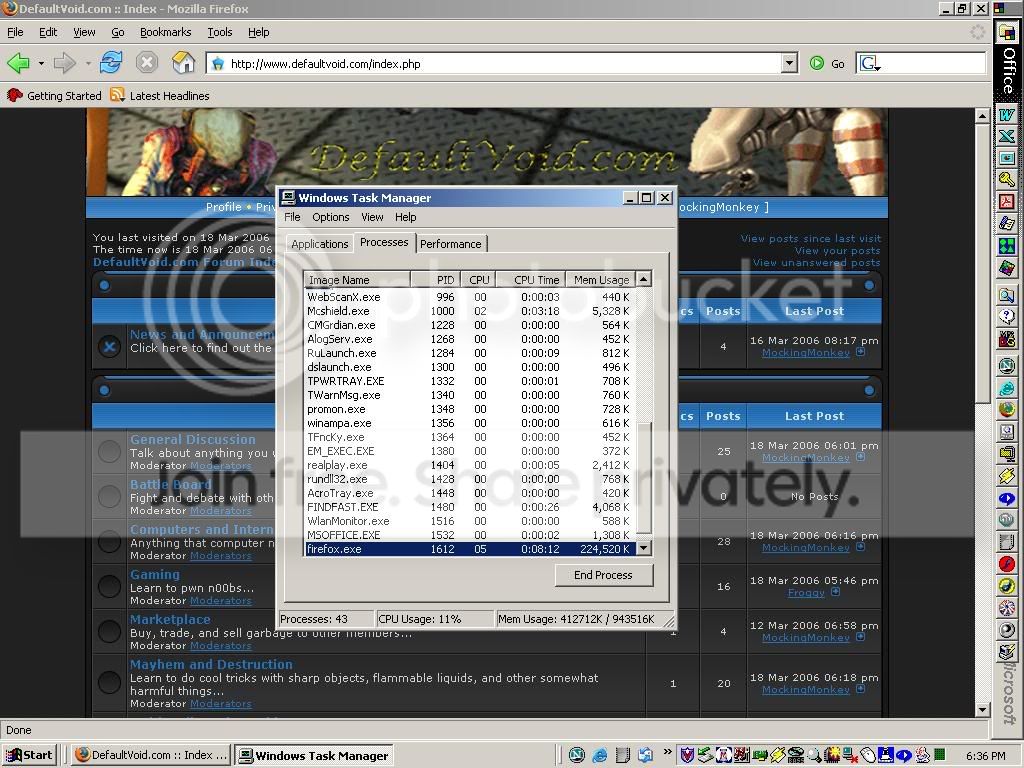Click Internet Explorer quick launch icon
Viewport: 1024px width, 768px height.
(600, 755)
